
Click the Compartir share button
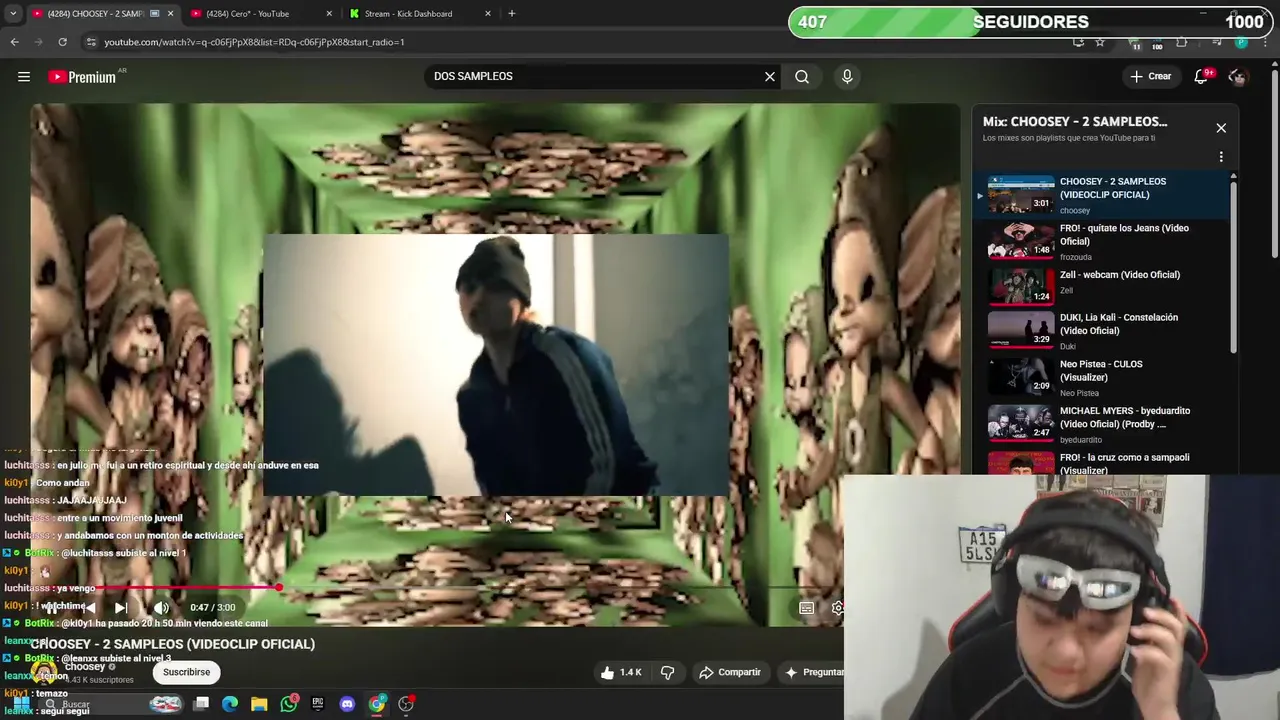[x=730, y=672]
